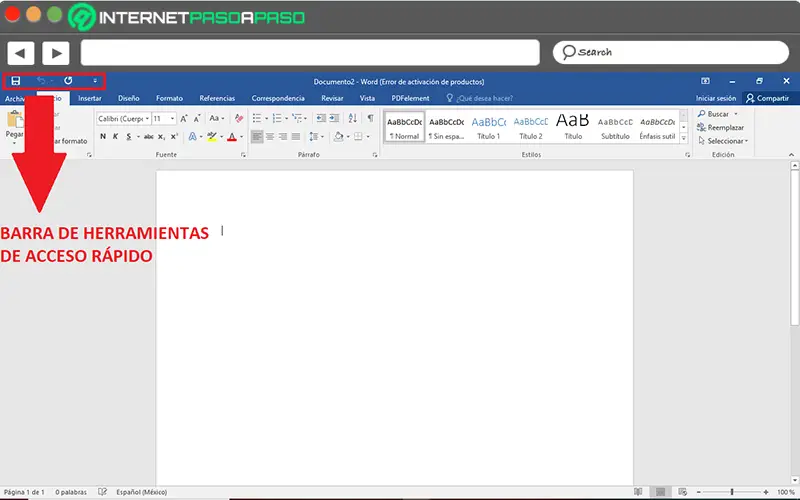
Task: Open the Seleccionar dropdown
Action: coord(723,141)
